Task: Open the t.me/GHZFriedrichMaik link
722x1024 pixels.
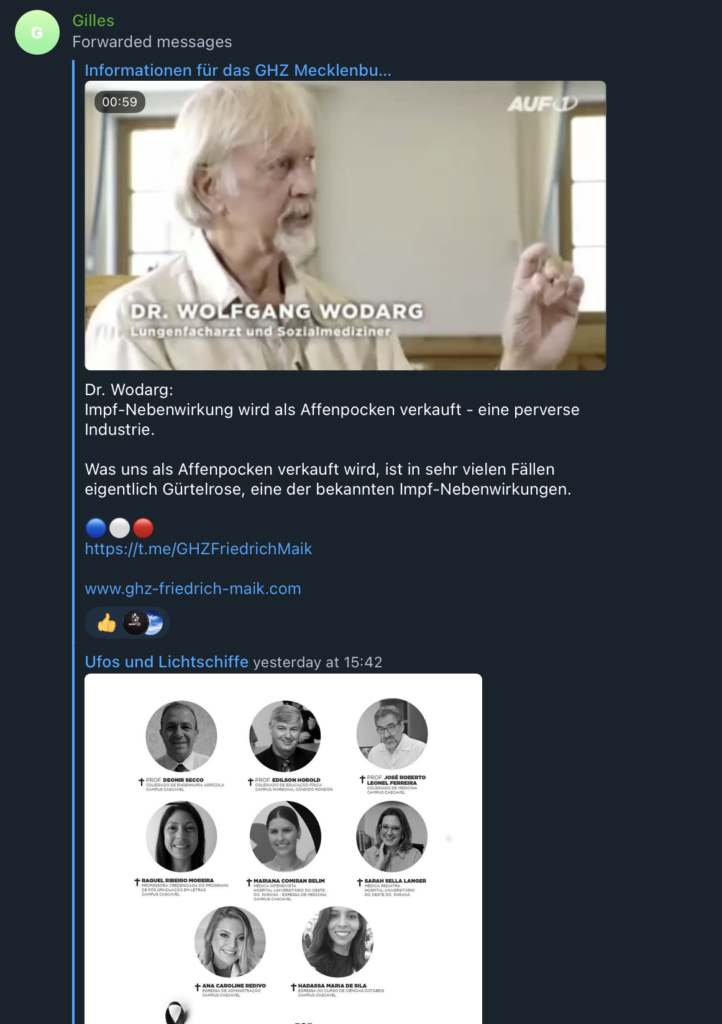Action: pos(198,549)
